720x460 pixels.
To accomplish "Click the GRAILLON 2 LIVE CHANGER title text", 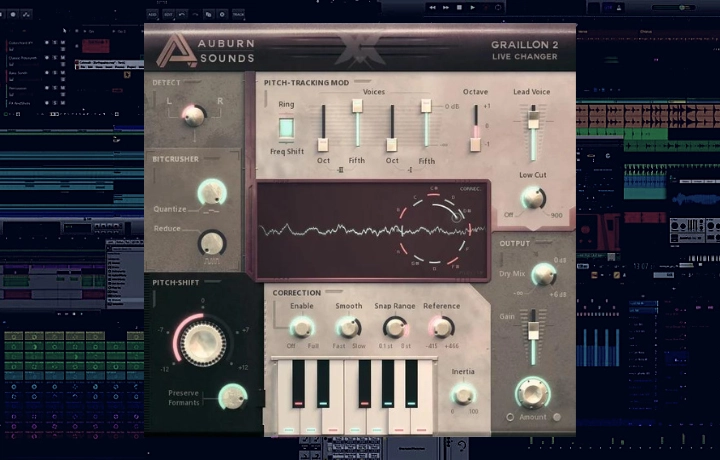I will pos(524,50).
